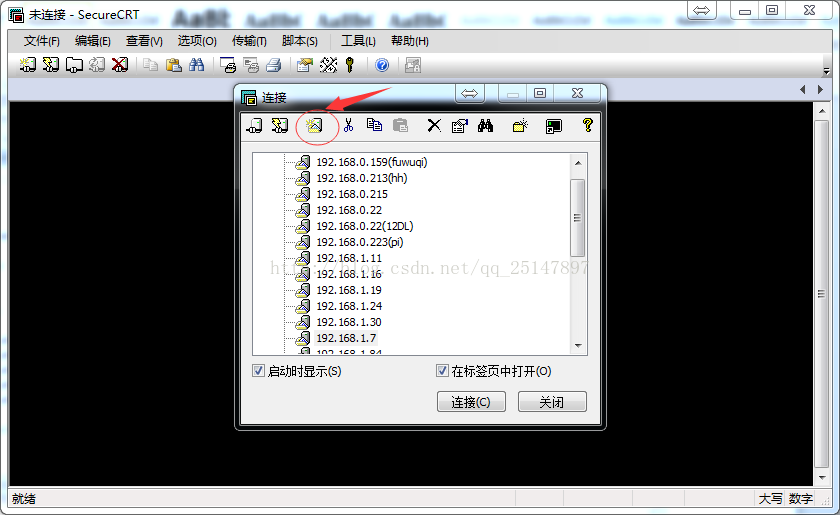Select session 192.168.0.223(pi)
The width and height of the screenshot is (840, 515).
[x=360, y=242]
